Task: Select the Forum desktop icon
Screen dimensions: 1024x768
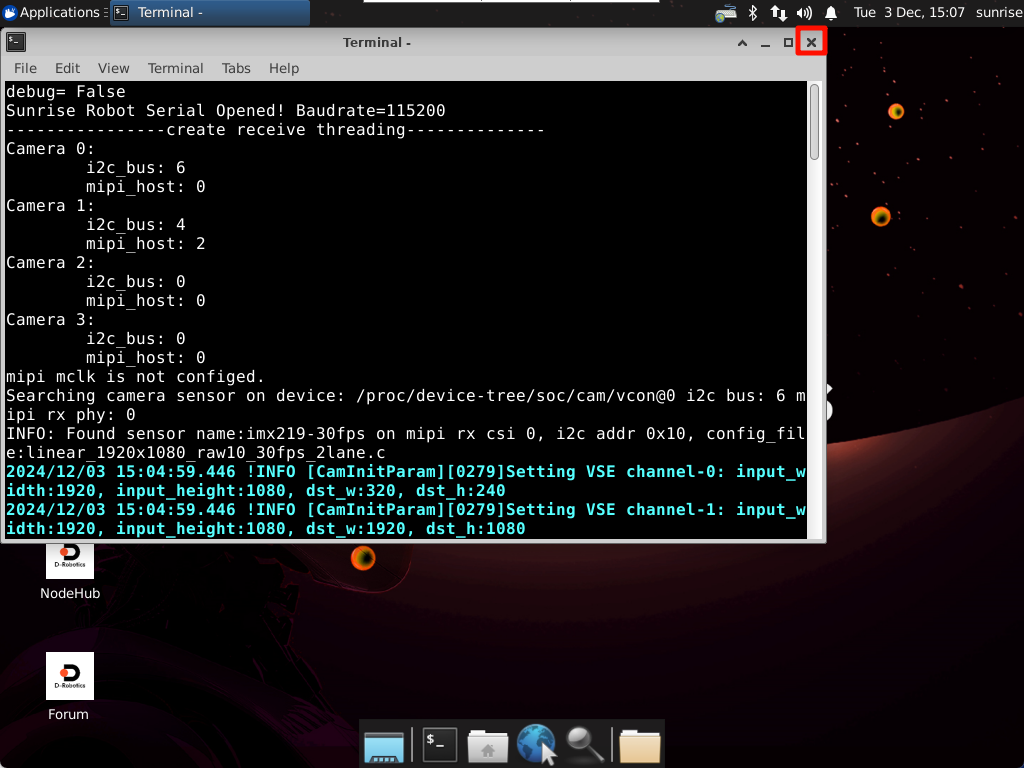Action: pyautogui.click(x=70, y=686)
